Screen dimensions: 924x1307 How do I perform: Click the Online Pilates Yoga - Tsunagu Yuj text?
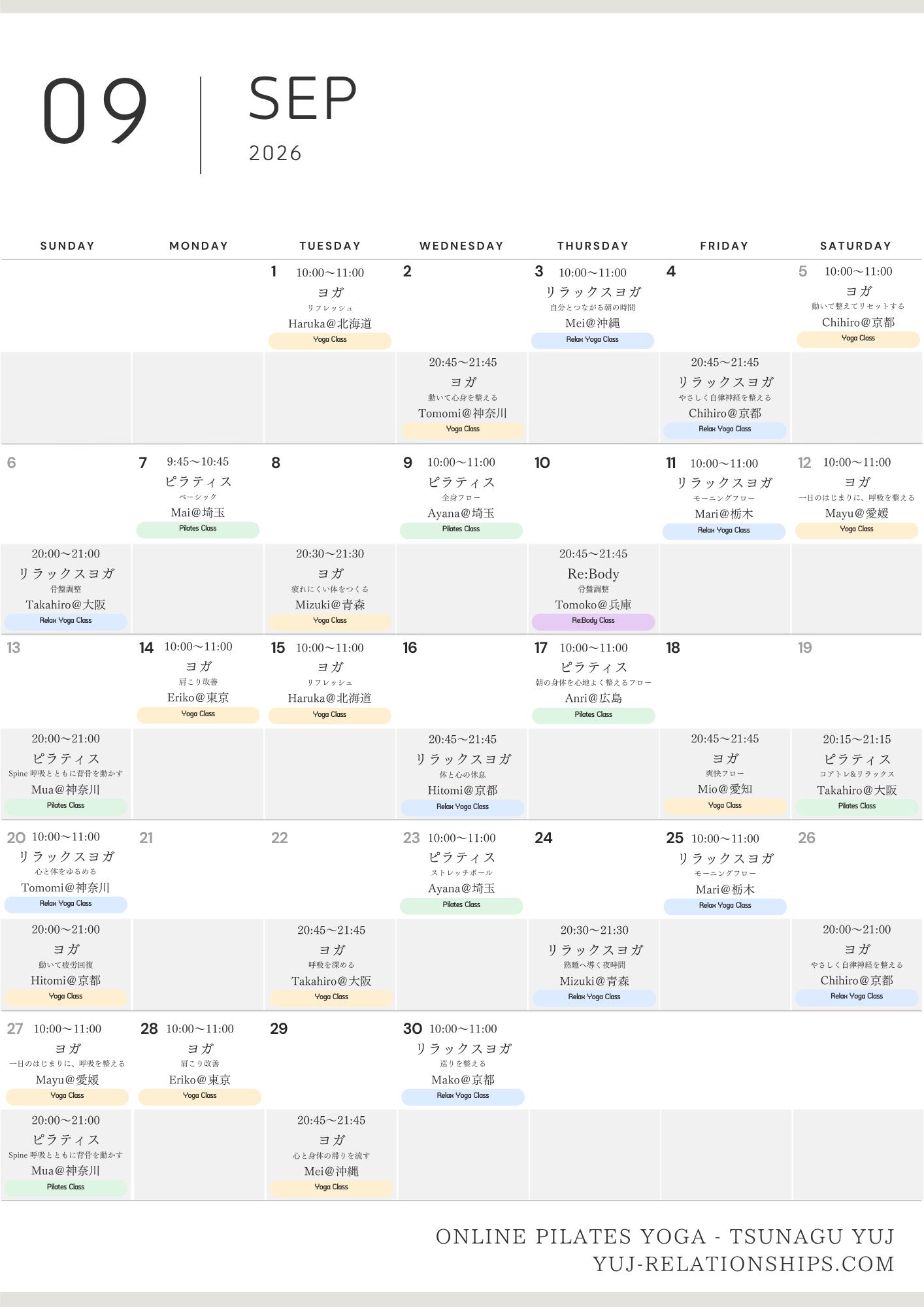(665, 1236)
